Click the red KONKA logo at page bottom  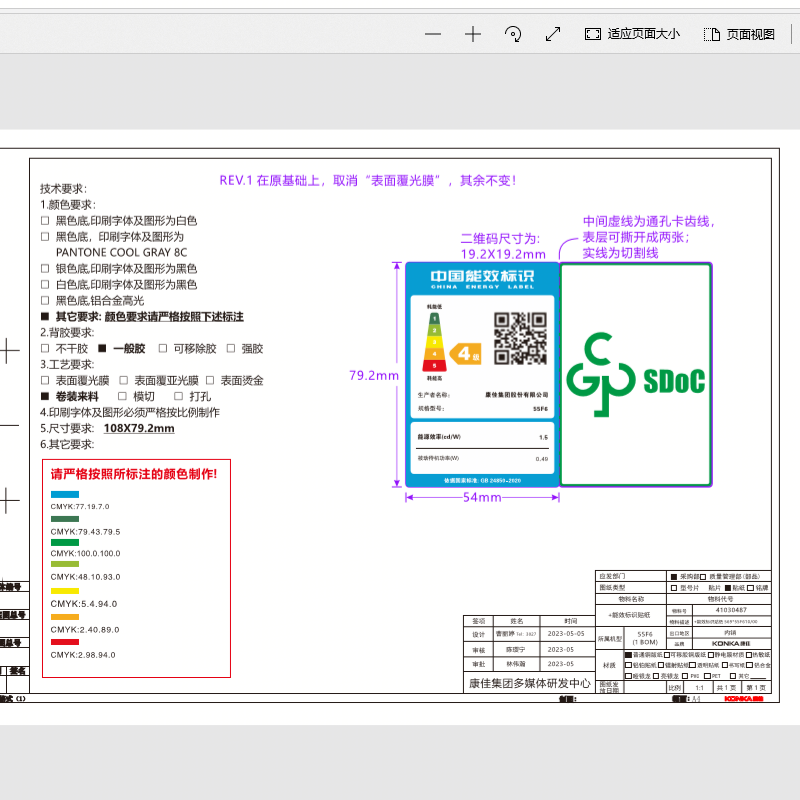pyautogui.click(x=744, y=698)
